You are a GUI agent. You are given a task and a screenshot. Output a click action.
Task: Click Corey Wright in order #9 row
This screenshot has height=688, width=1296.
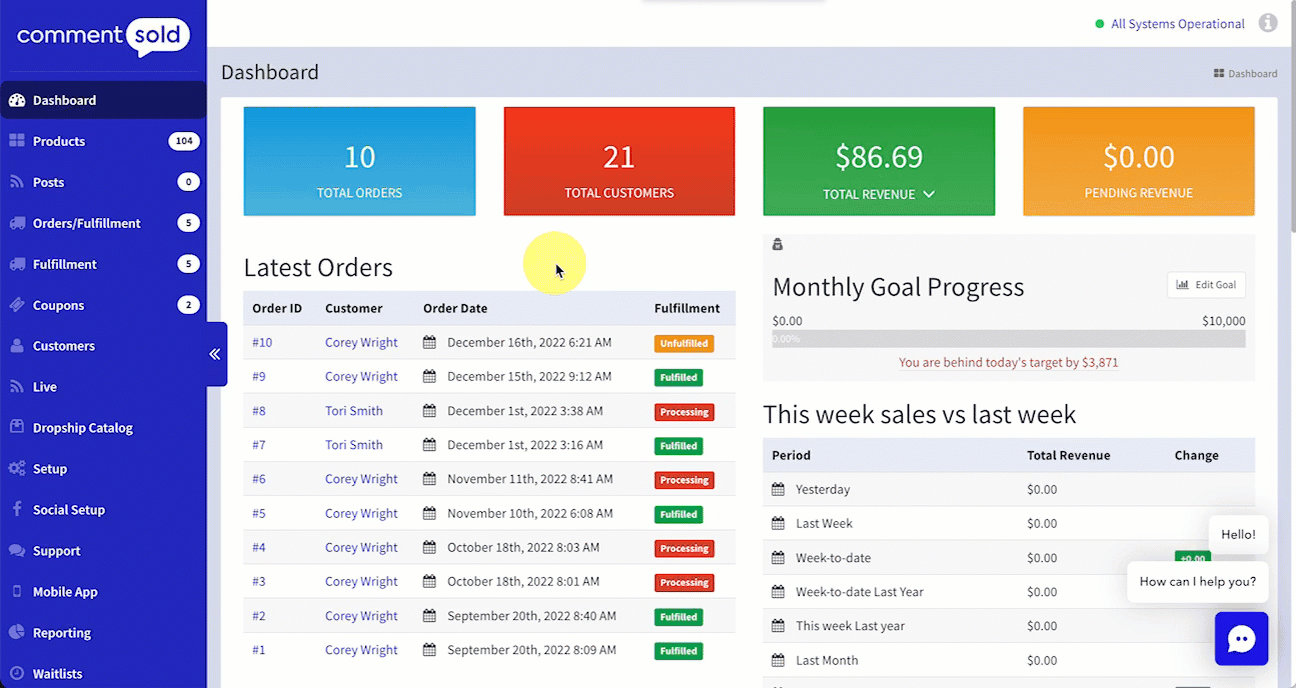[x=361, y=377]
